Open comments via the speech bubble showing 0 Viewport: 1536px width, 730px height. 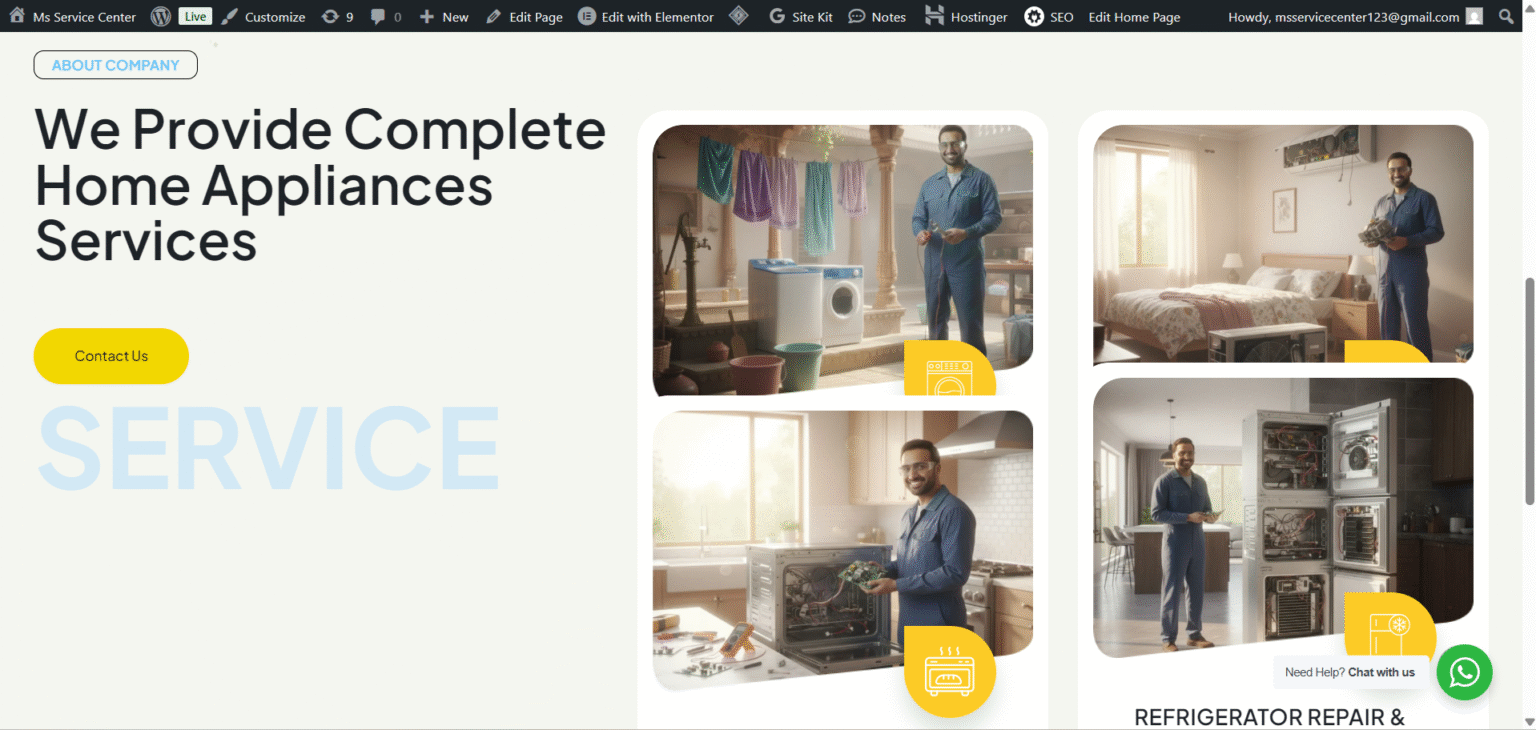tap(378, 16)
